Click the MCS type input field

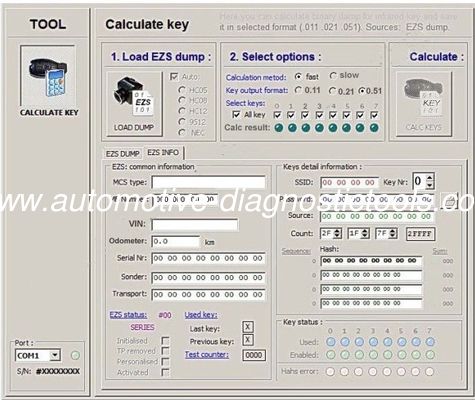[209, 182]
